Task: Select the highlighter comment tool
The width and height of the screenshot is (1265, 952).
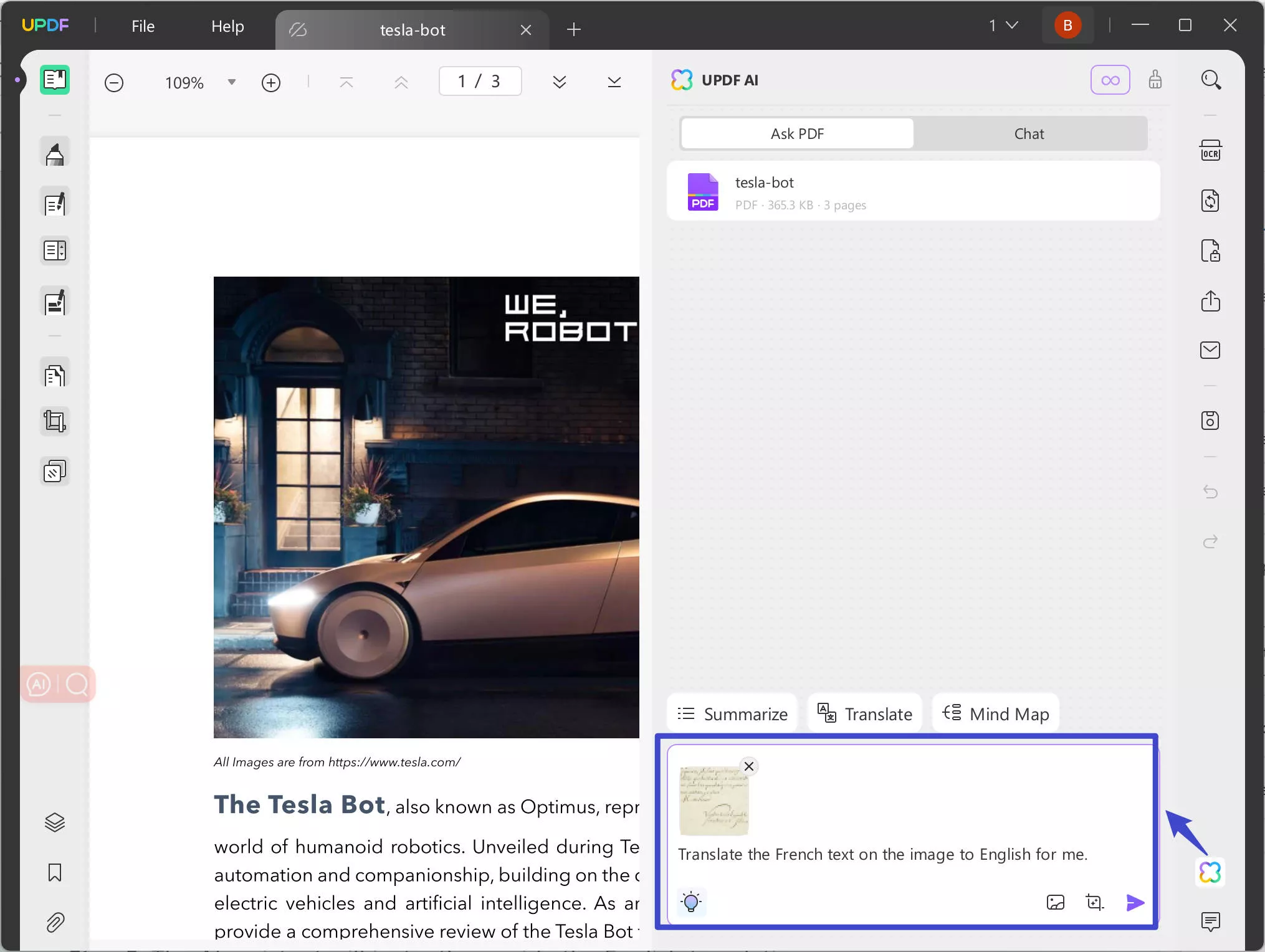Action: [55, 153]
